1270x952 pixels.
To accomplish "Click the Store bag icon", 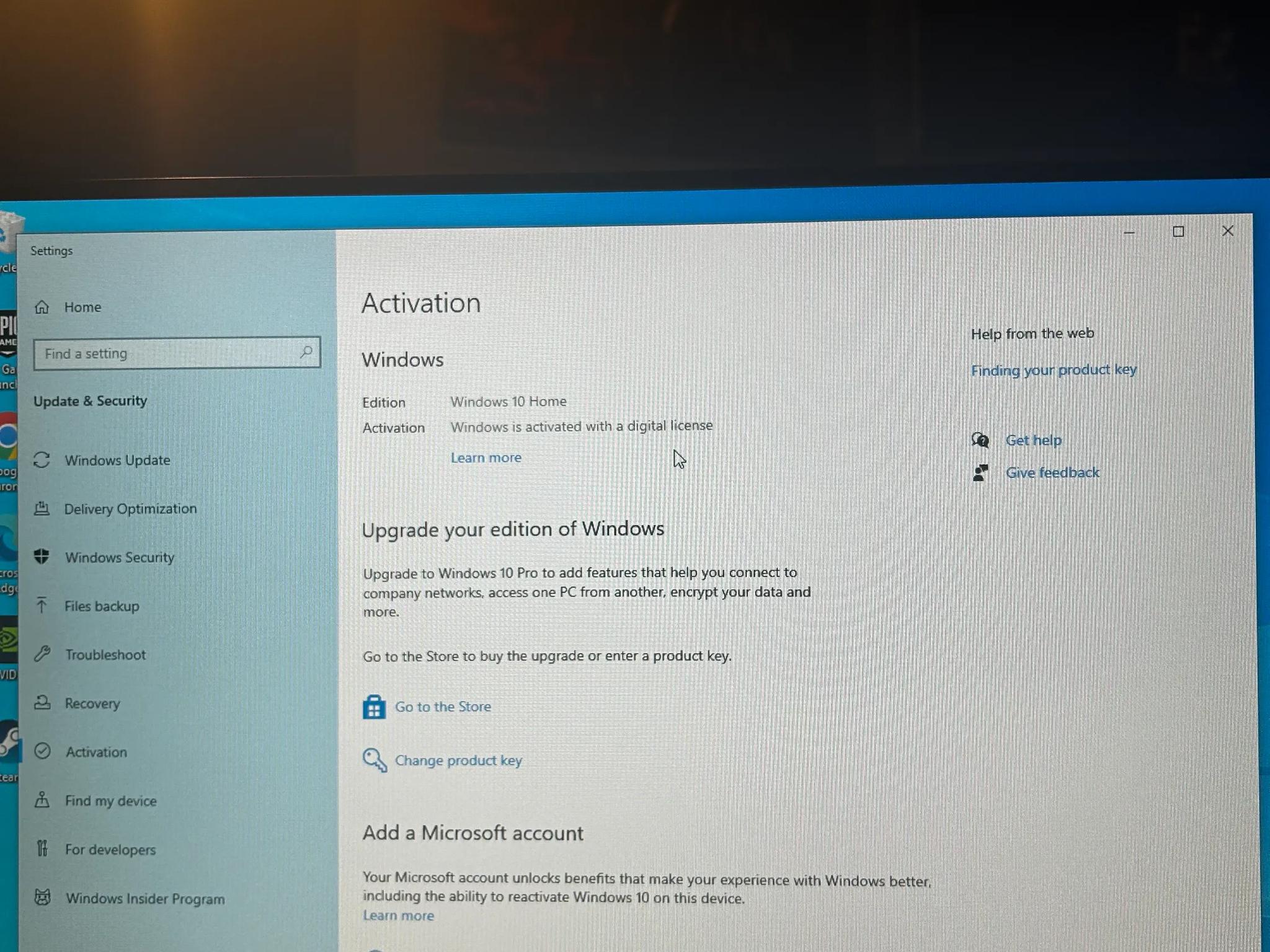I will 374,707.
